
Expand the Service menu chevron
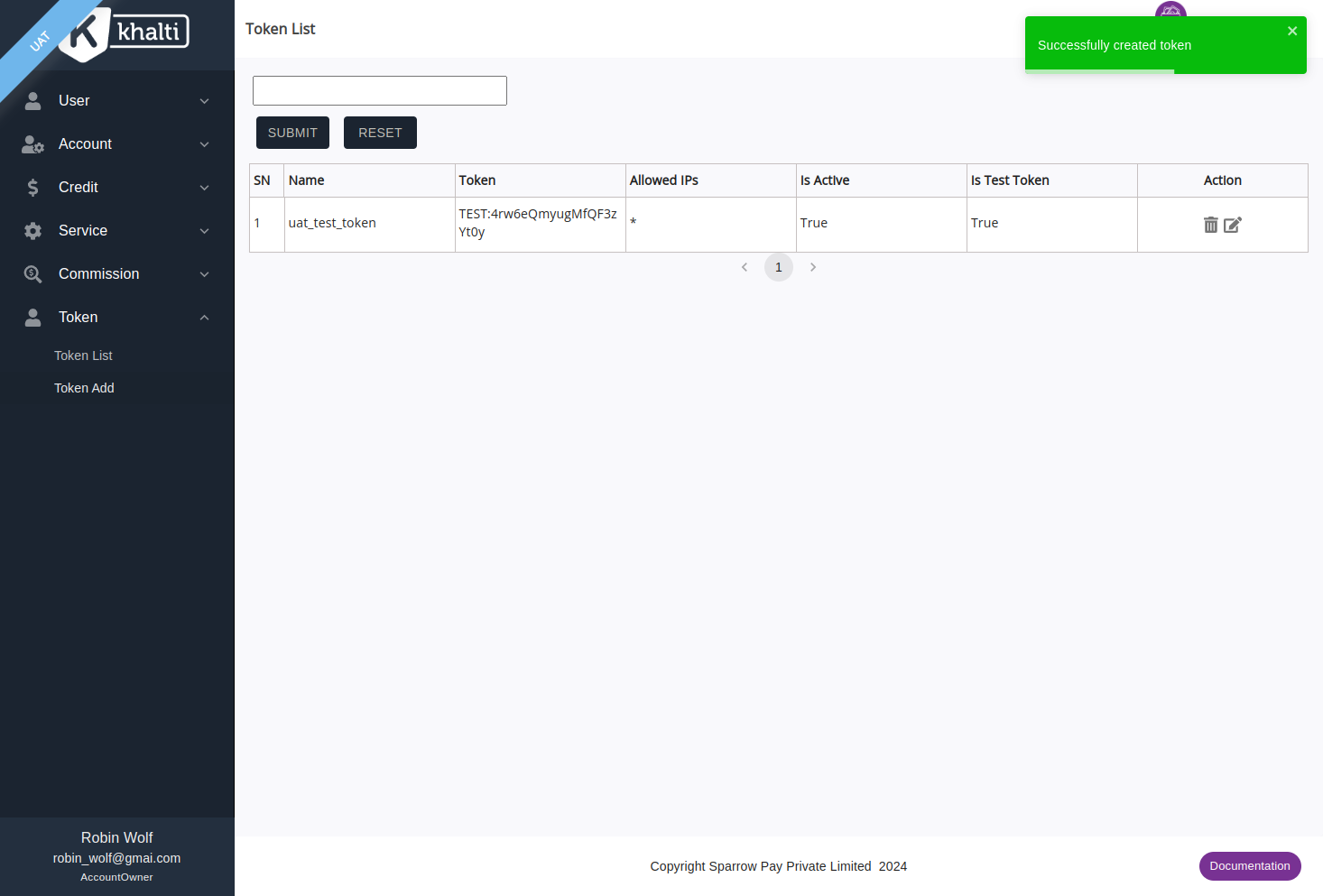(205, 231)
